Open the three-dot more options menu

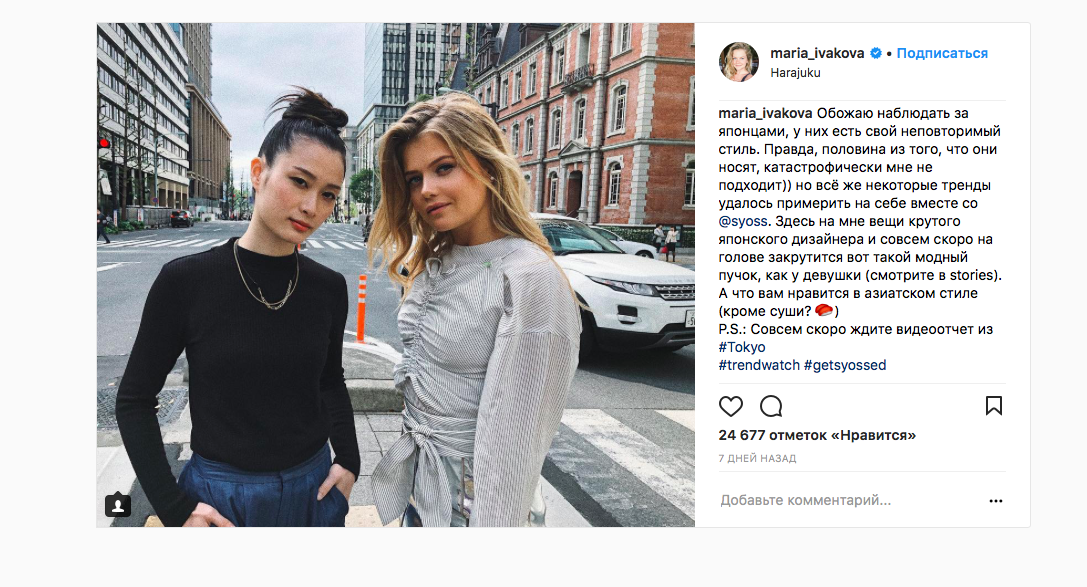(x=995, y=500)
